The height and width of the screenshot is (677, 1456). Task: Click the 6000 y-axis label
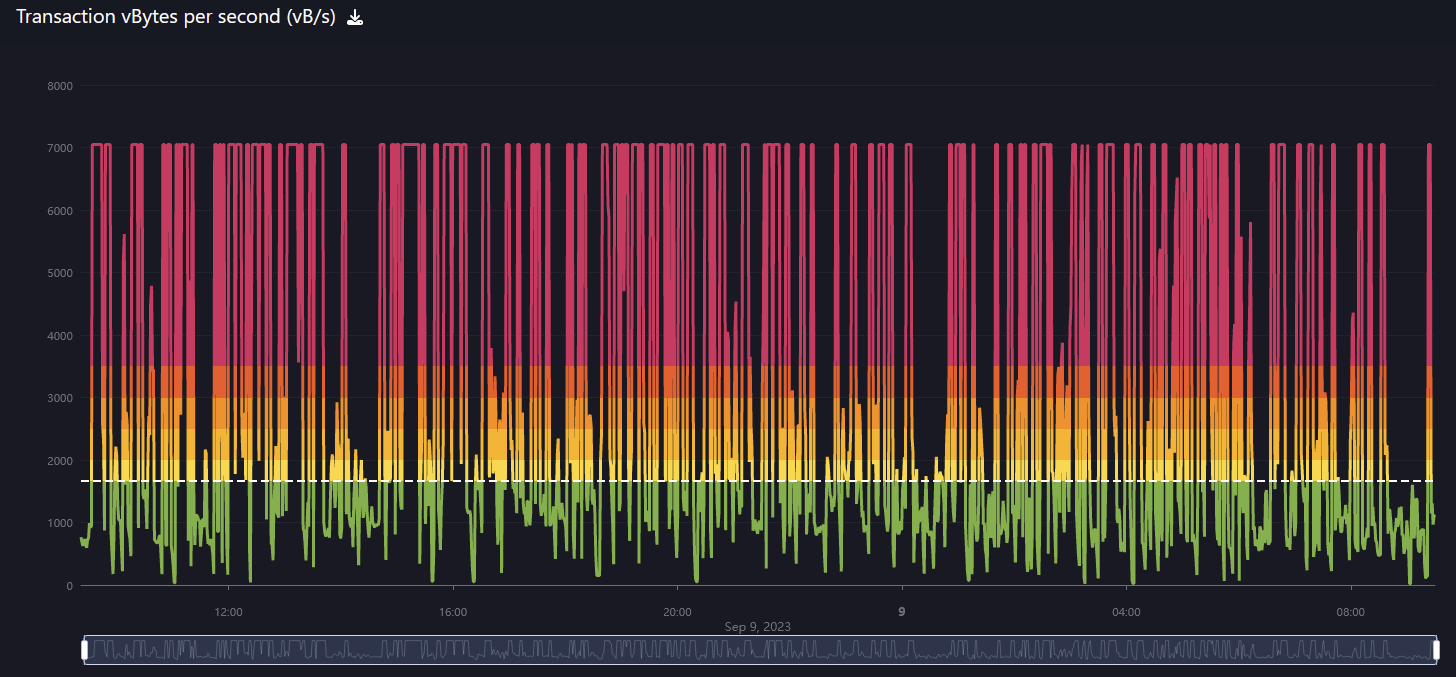coord(60,211)
